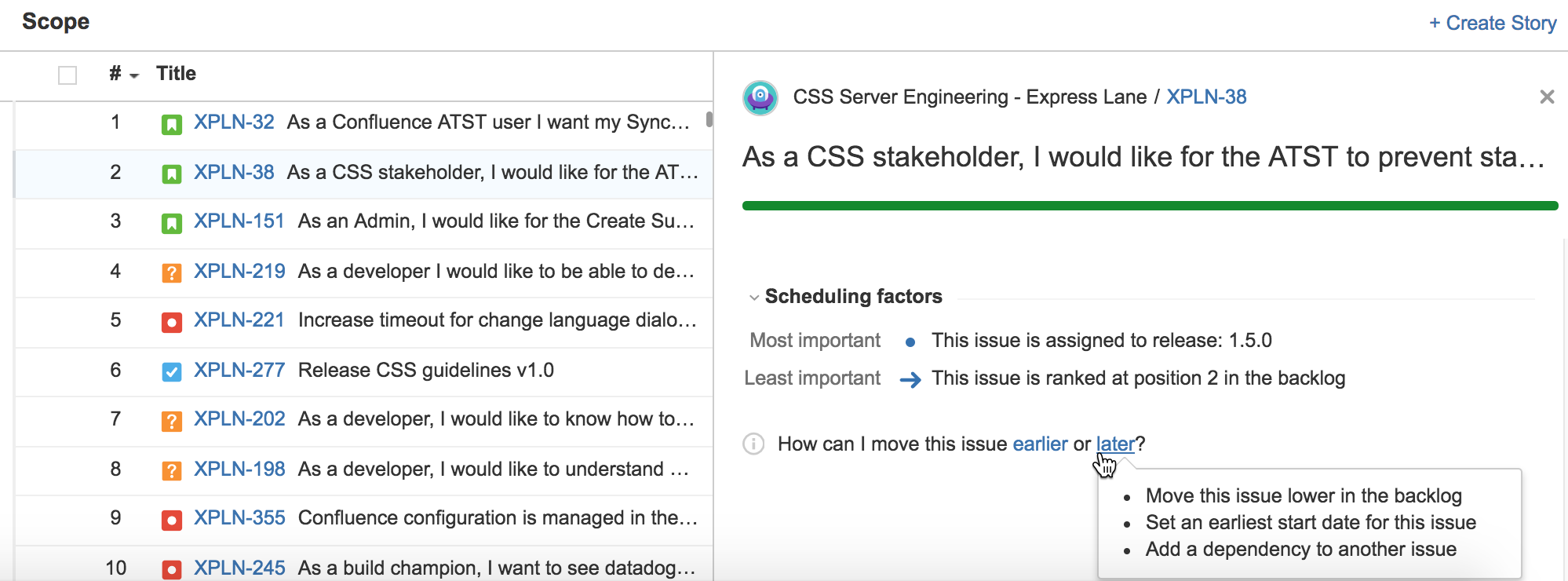Click the red bug icon beside XPLN-245
This screenshot has height=581, width=1568.
(171, 569)
